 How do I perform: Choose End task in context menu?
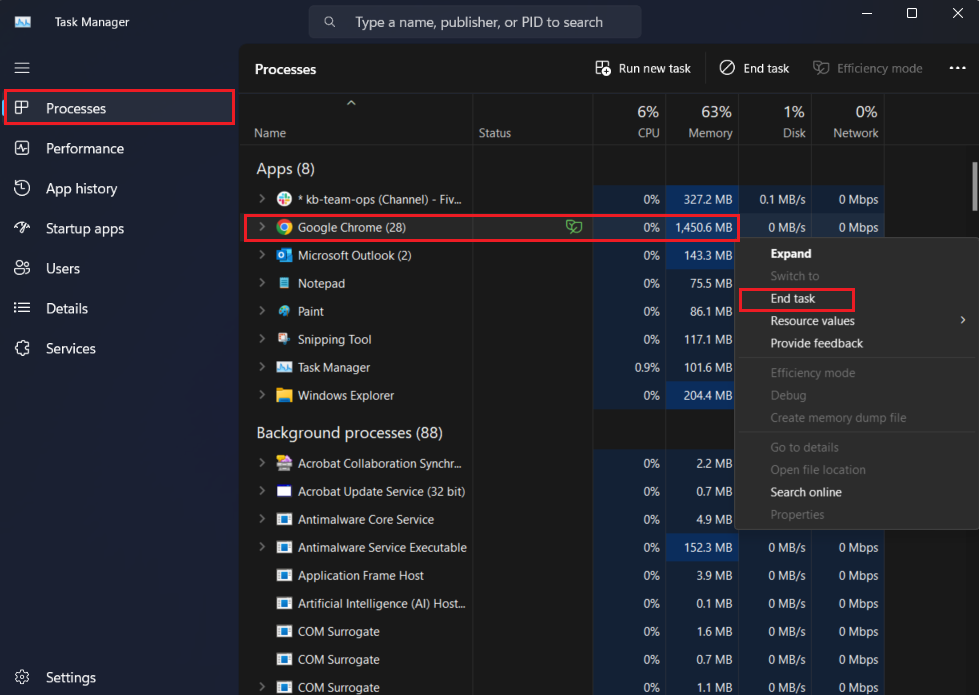793,298
